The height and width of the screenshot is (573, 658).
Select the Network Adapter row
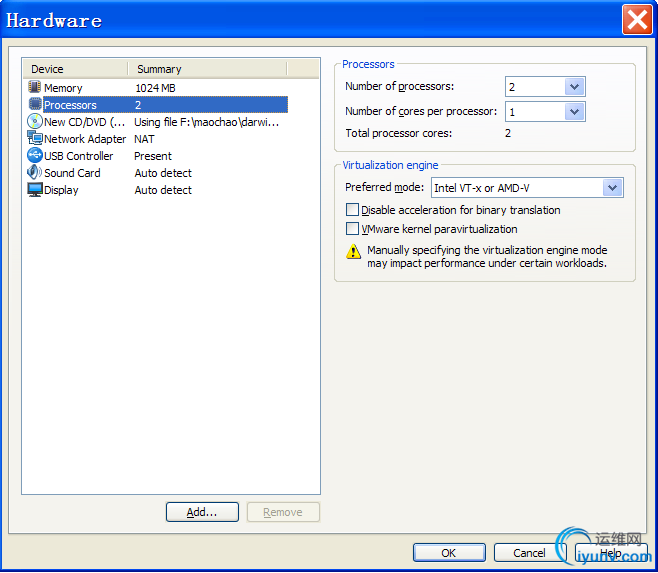pyautogui.click(x=158, y=139)
